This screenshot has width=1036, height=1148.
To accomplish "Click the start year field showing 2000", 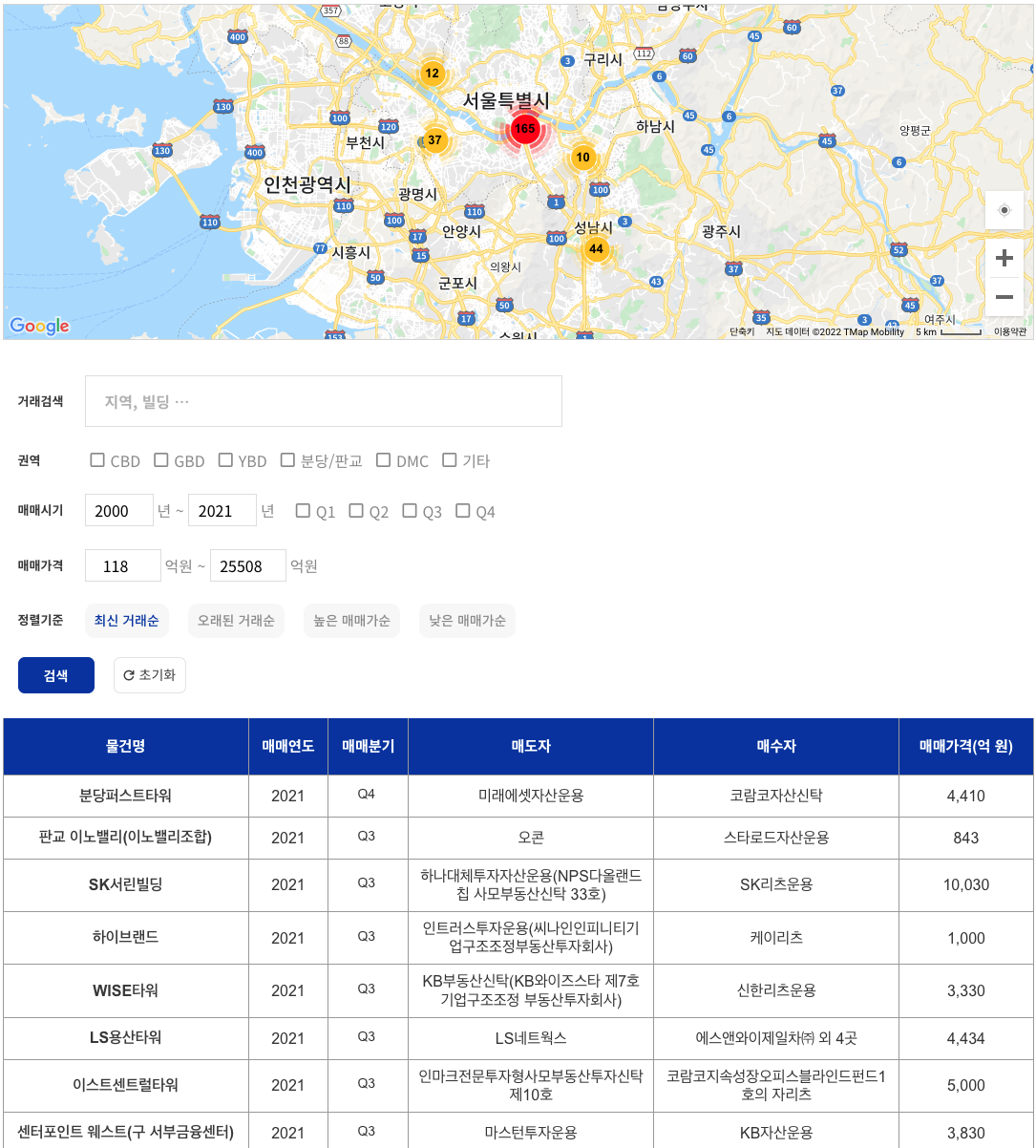I will coord(119,511).
